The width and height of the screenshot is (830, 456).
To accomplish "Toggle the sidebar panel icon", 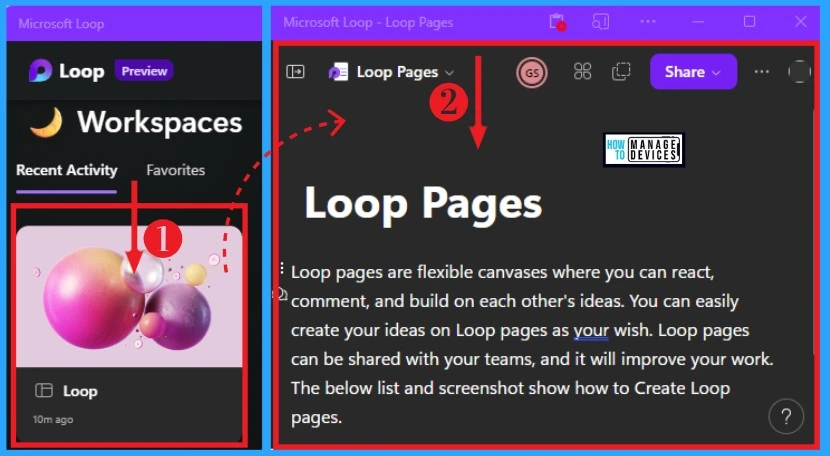I will coord(295,71).
